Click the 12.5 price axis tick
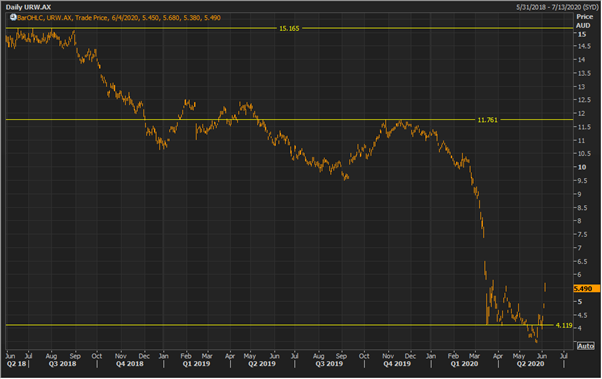Image resolution: width=602 pixels, height=379 pixels. tap(584, 100)
